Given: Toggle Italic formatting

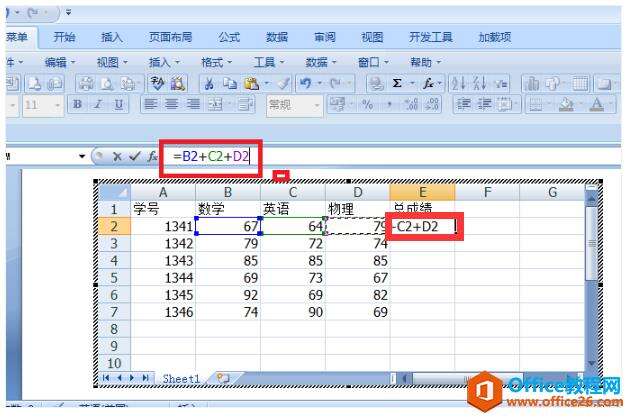Looking at the screenshot, I should 100,105.
